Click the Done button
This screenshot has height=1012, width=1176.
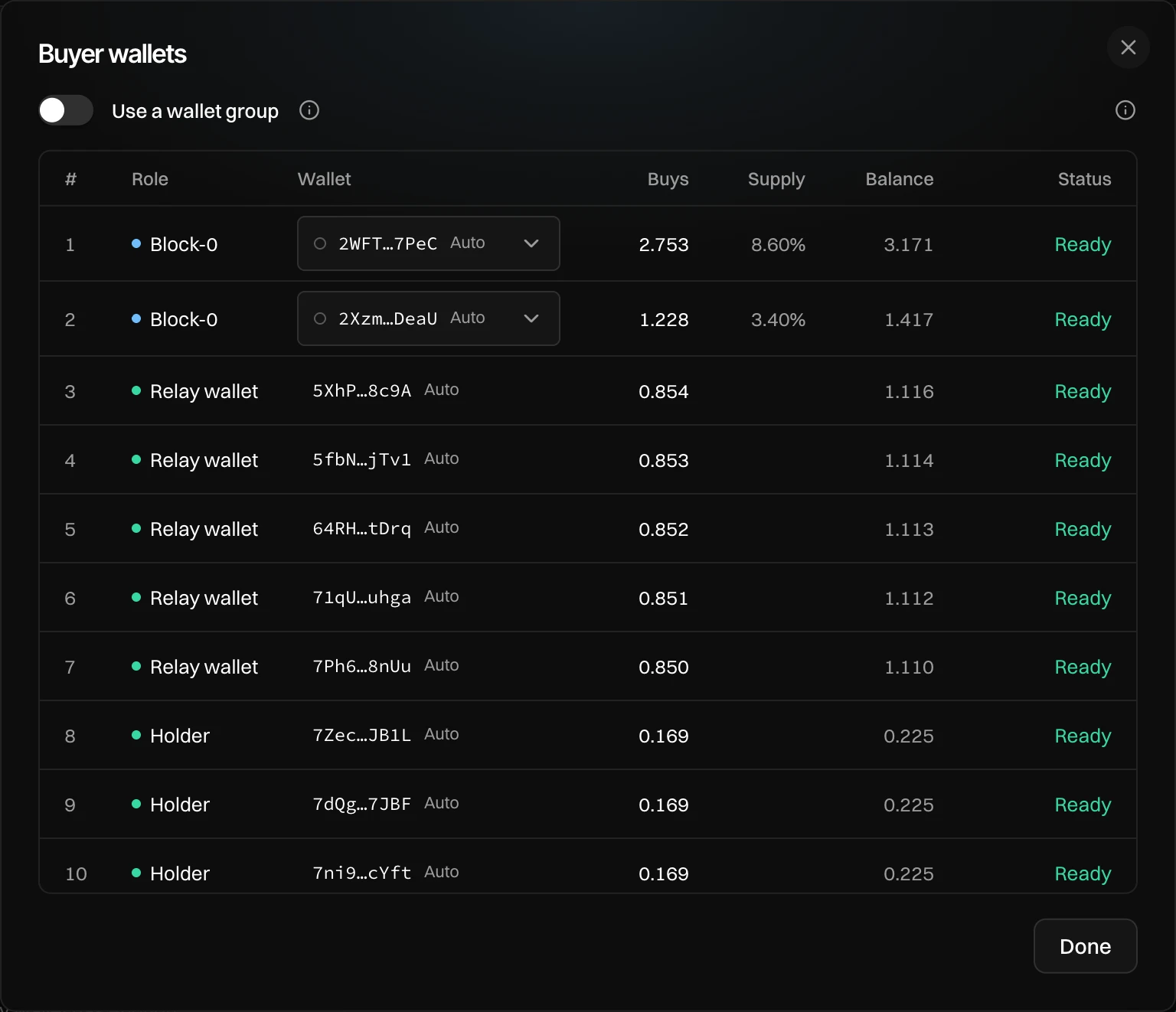[1085, 946]
